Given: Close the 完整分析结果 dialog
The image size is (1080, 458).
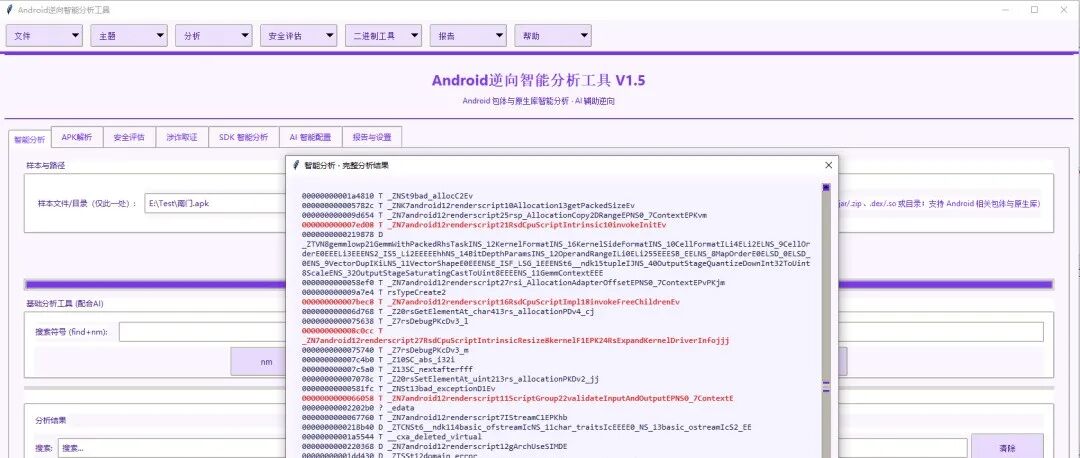Looking at the screenshot, I should pos(829,165).
